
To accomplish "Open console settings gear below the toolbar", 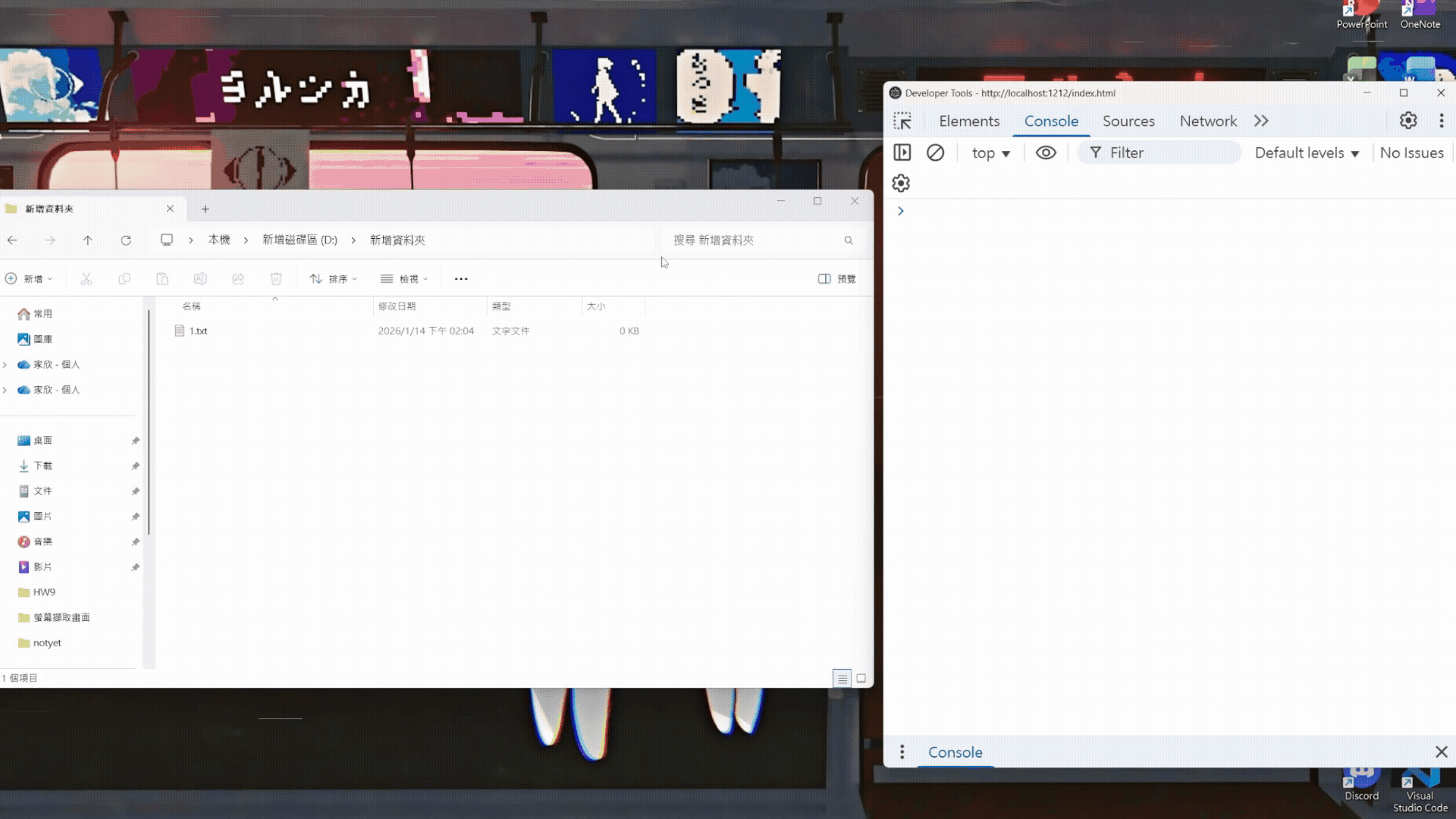I will point(901,184).
